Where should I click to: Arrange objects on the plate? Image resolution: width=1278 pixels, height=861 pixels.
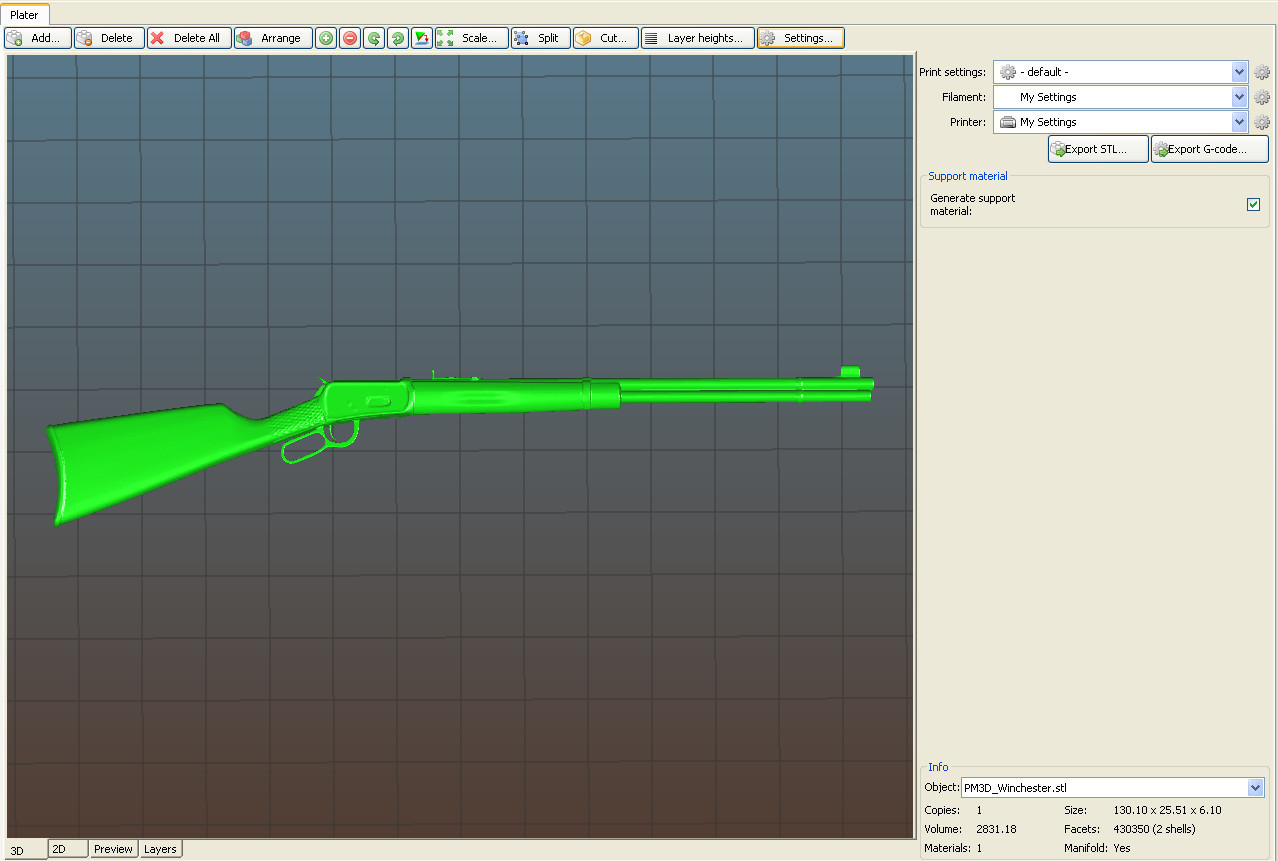pos(273,38)
